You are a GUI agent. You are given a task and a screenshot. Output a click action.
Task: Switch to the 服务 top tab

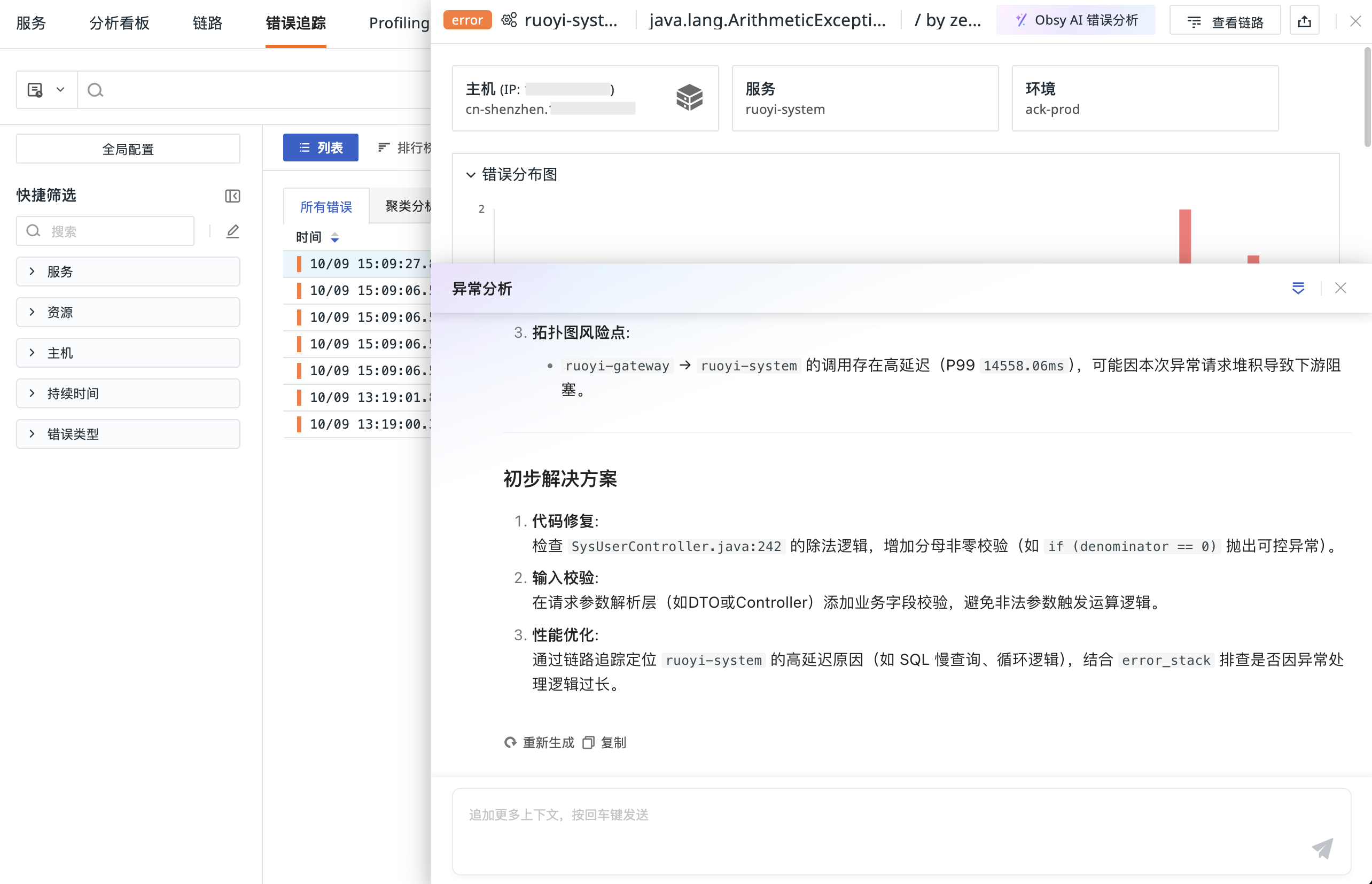[31, 23]
